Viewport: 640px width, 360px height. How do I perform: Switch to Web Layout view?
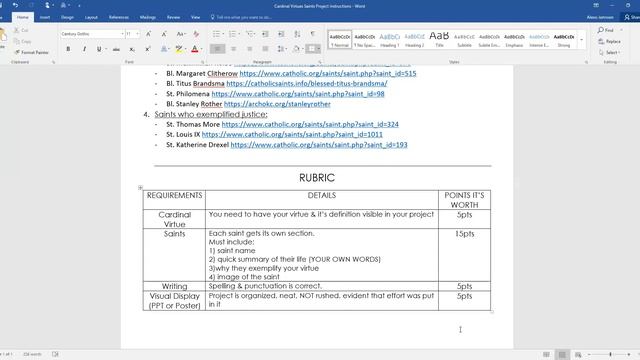pos(578,355)
